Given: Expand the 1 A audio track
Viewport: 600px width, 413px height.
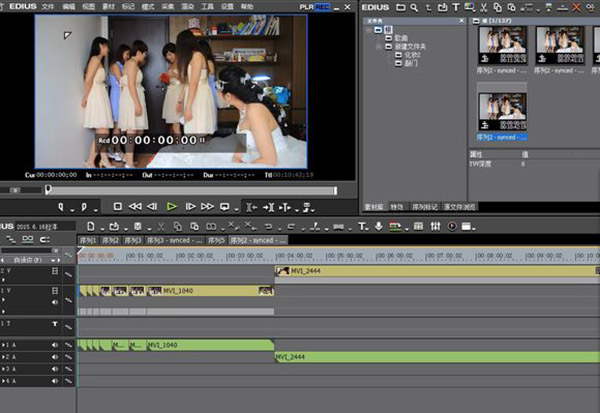Looking at the screenshot, I should point(4,344).
